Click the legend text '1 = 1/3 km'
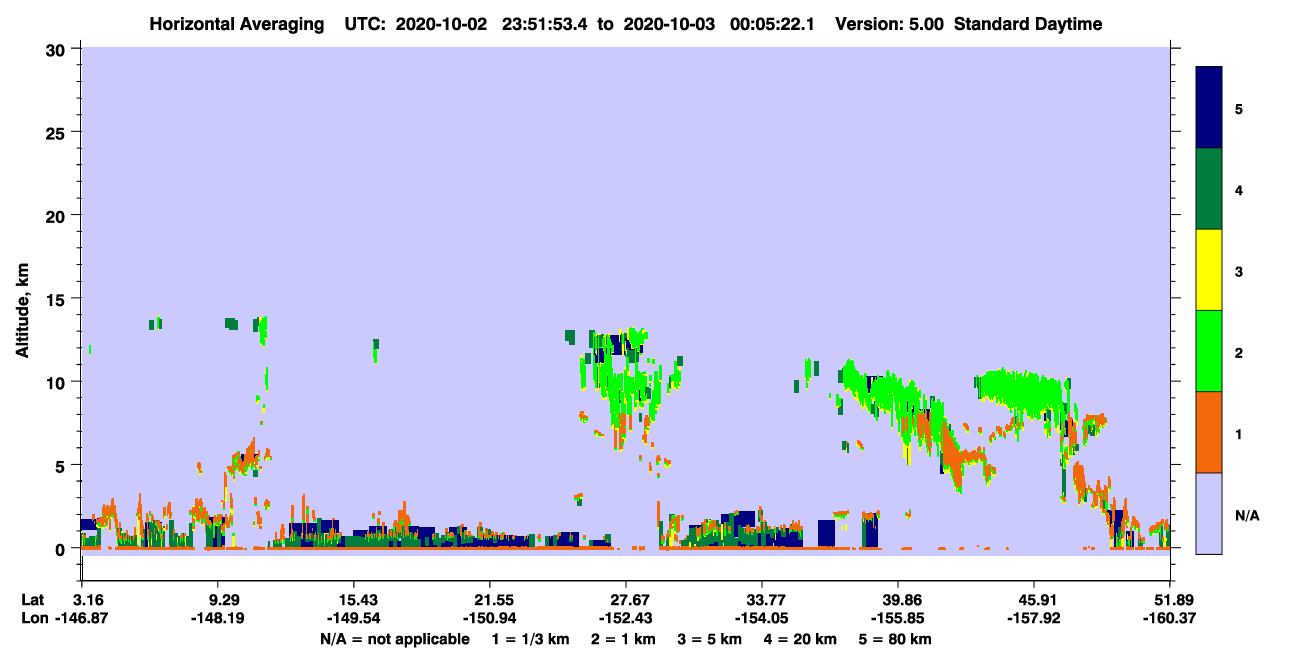The image size is (1300, 667). (531, 638)
